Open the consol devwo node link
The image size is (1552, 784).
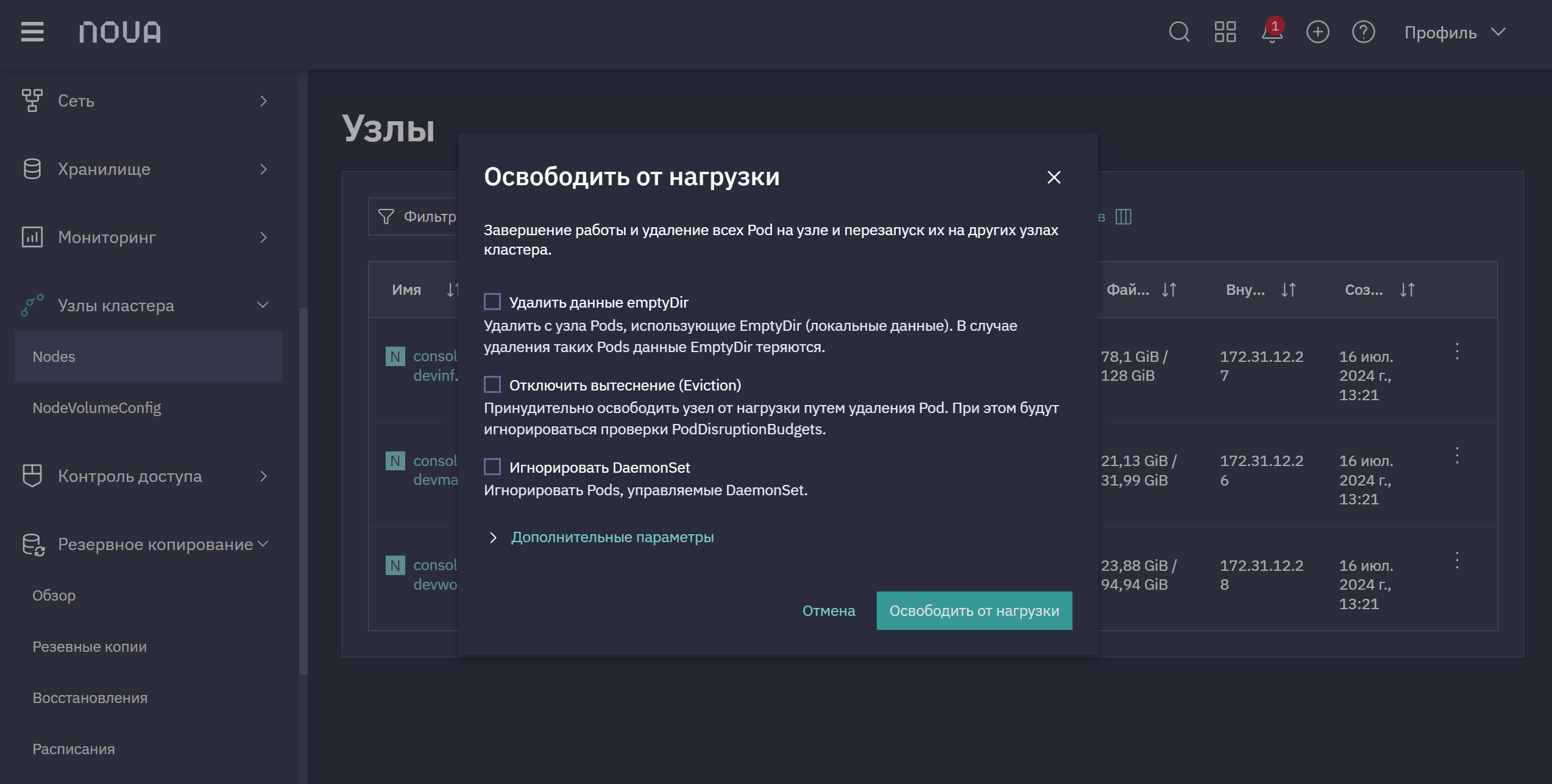click(x=436, y=574)
